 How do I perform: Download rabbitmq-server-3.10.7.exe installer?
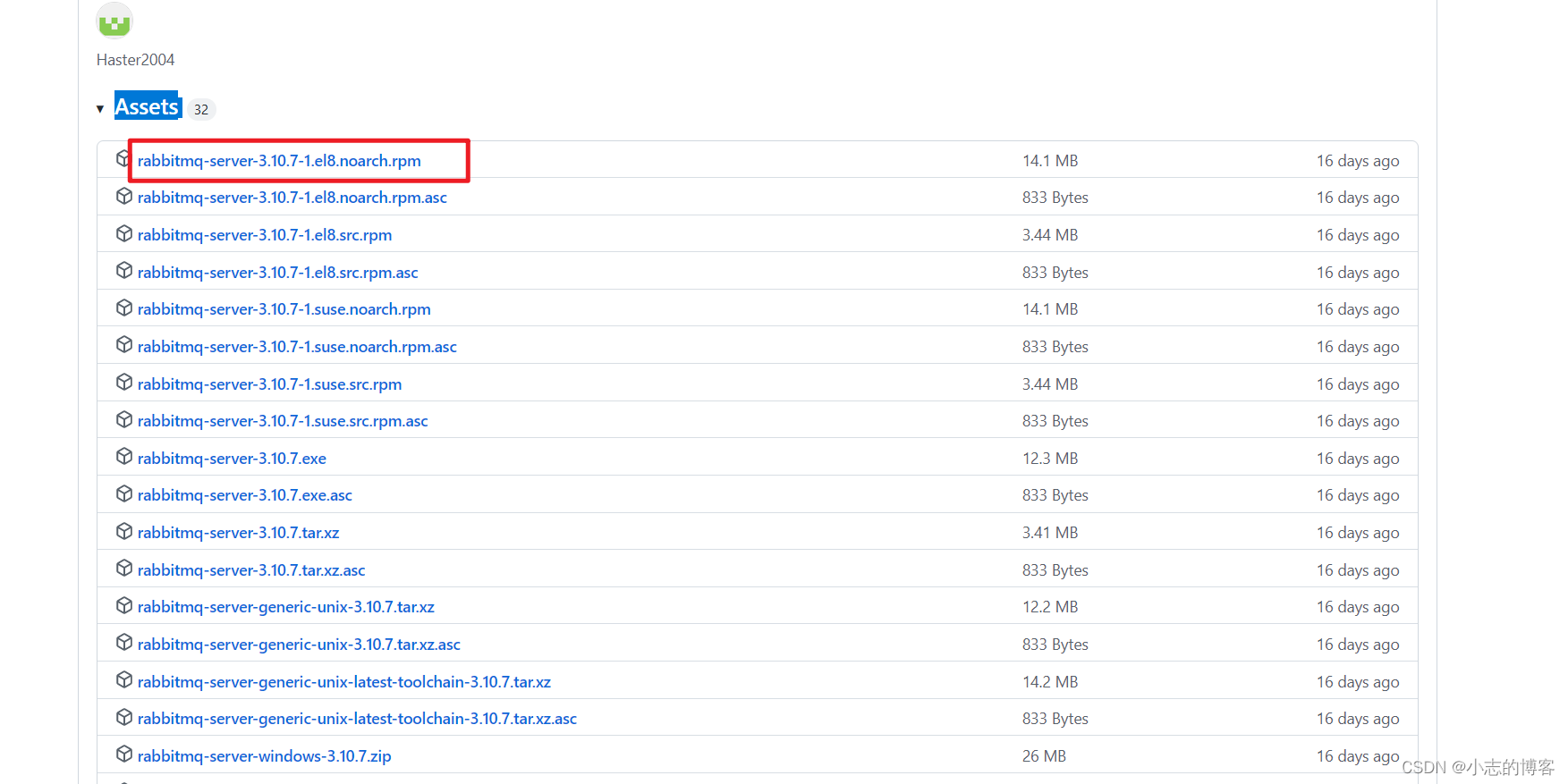[232, 459]
